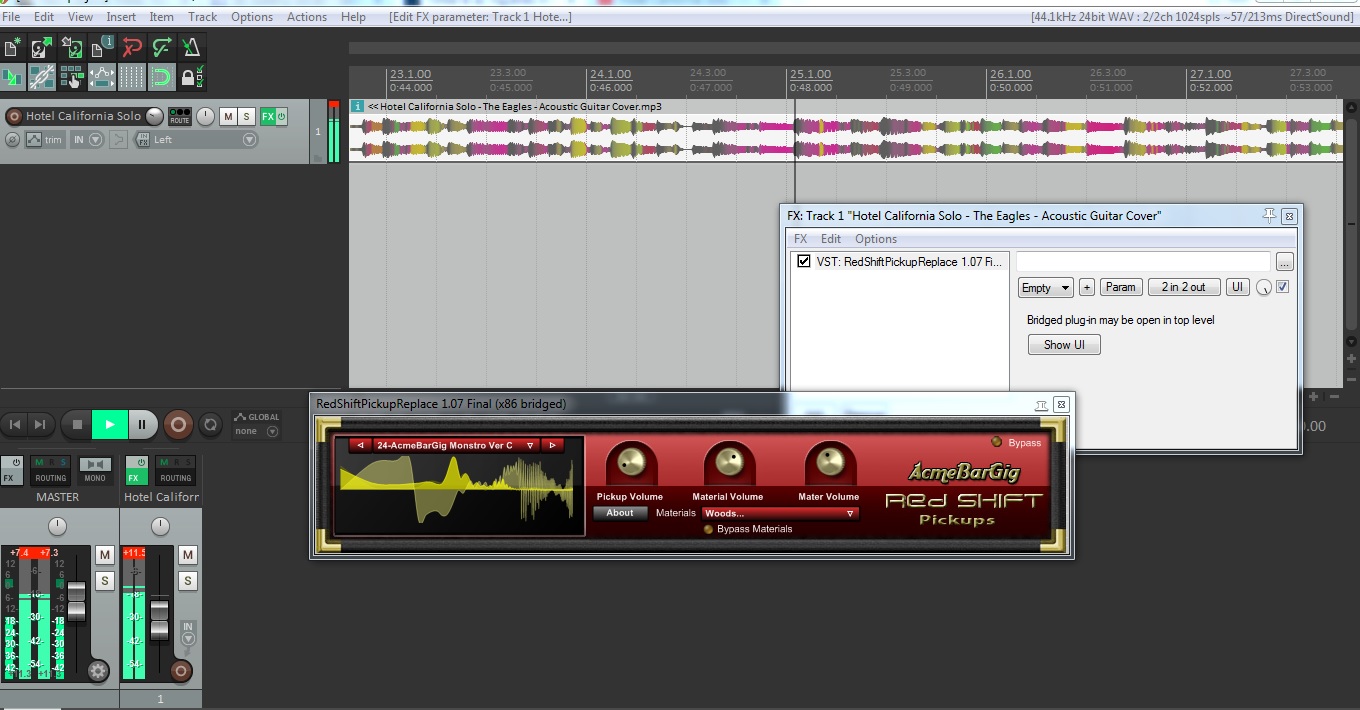Viewport: 1360px width, 710px height.
Task: Toggle the Locking padlock icon
Action: tap(191, 77)
